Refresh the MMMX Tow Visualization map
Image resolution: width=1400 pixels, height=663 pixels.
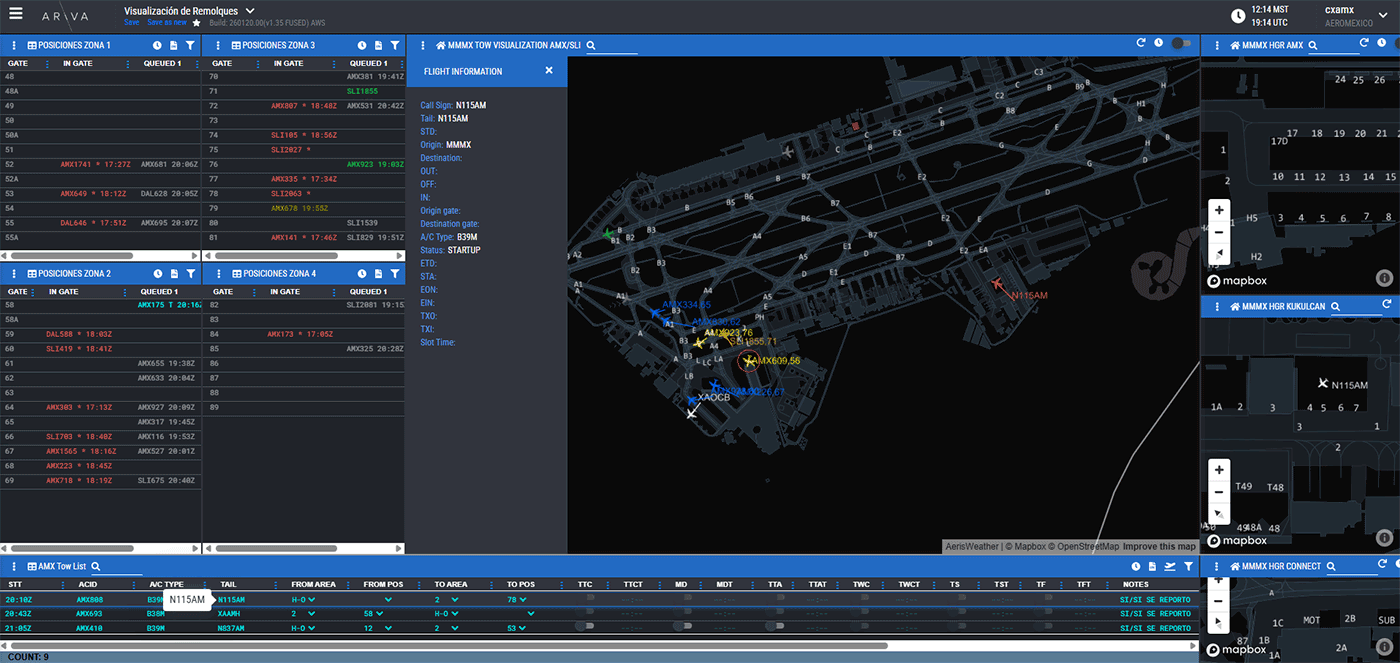click(x=1141, y=44)
